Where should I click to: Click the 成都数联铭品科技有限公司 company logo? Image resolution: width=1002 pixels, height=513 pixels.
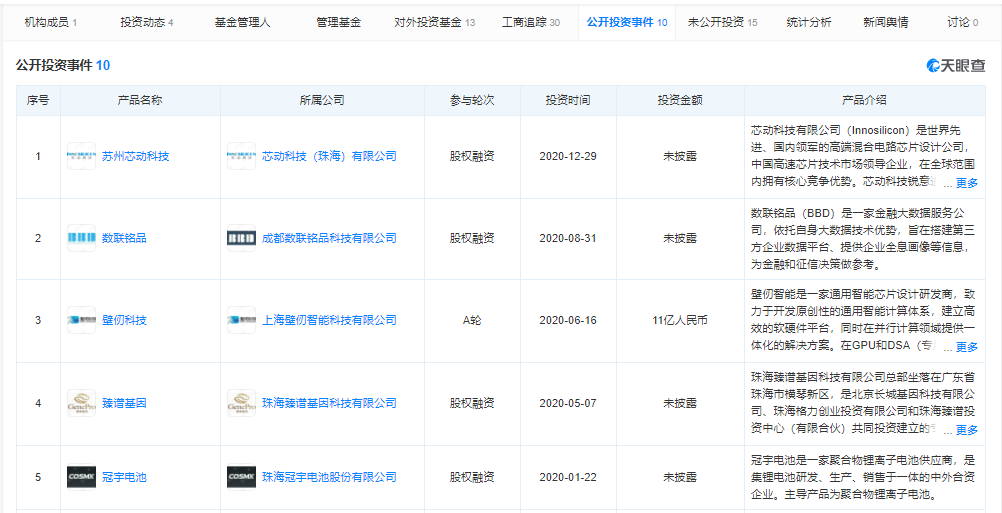pos(242,238)
